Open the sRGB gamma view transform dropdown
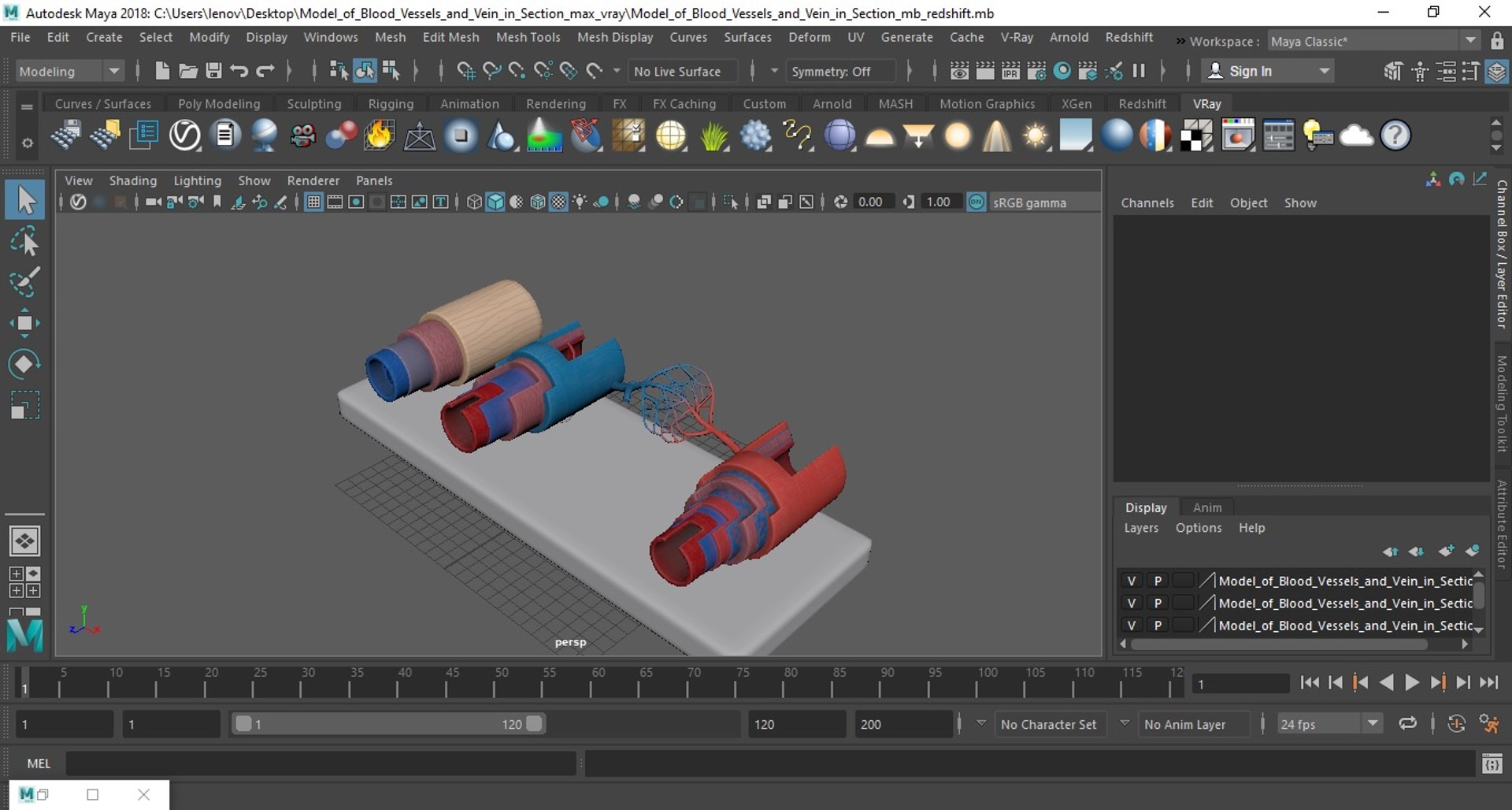This screenshot has height=810, width=1512. tap(1044, 202)
